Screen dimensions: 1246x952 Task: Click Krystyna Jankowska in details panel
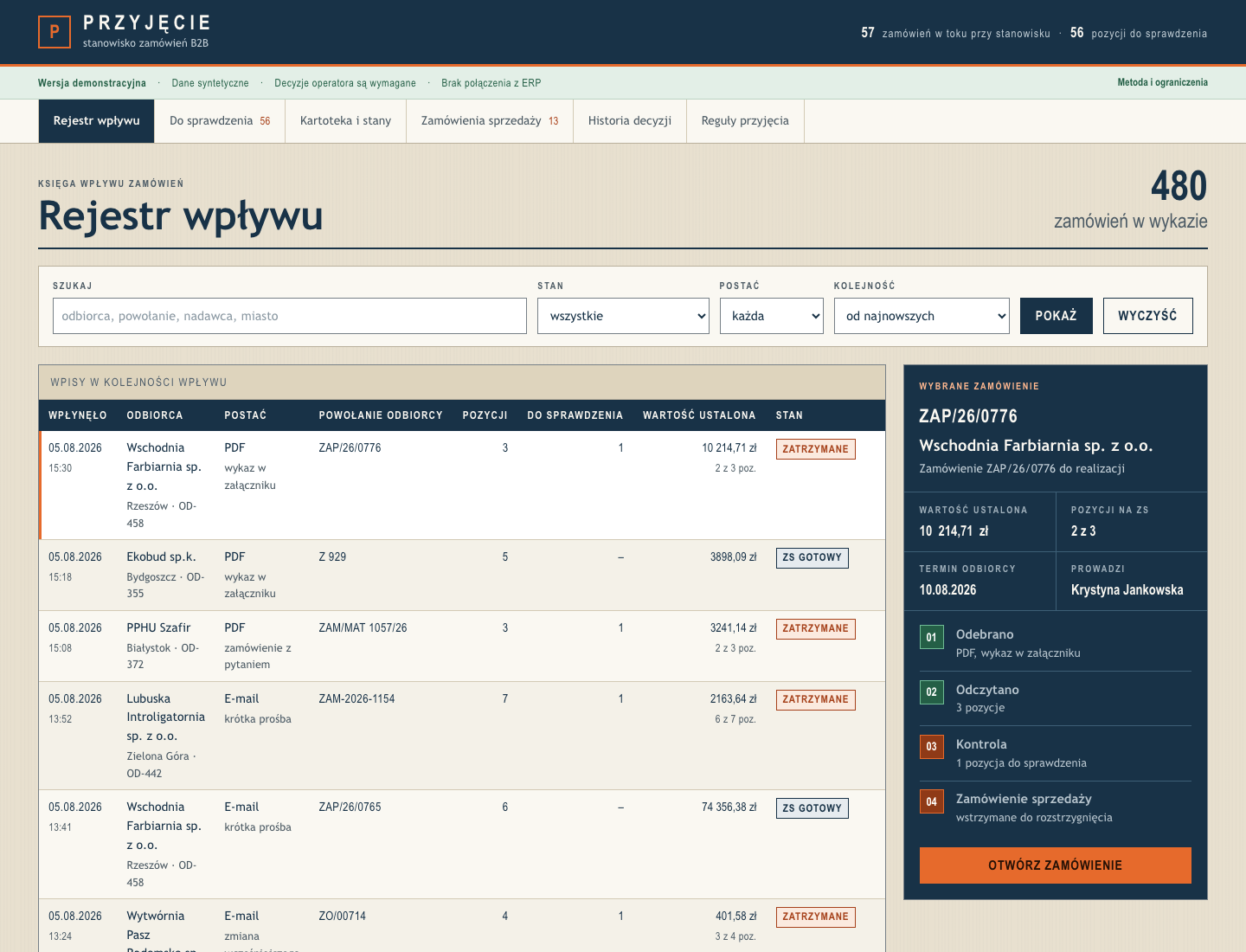[x=1127, y=589]
